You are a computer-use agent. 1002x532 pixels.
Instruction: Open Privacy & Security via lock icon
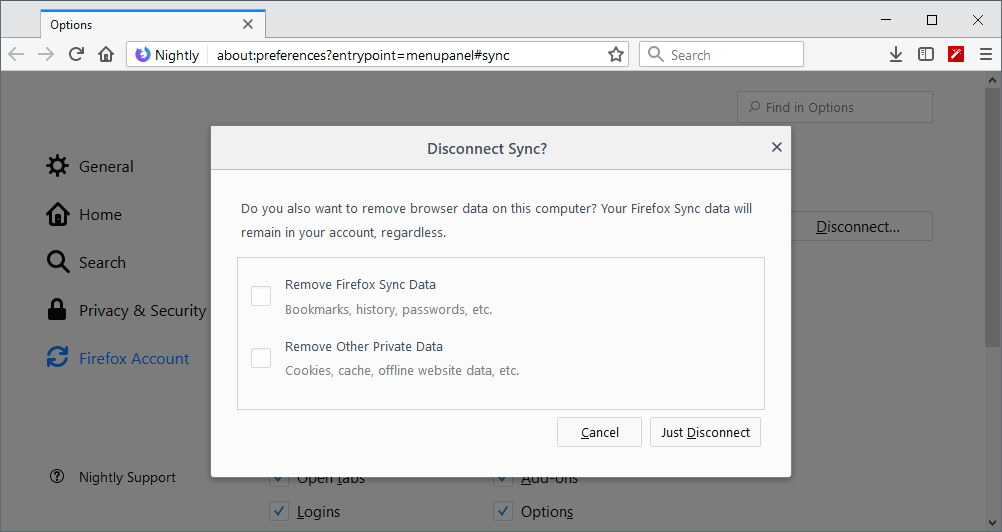tap(57, 310)
